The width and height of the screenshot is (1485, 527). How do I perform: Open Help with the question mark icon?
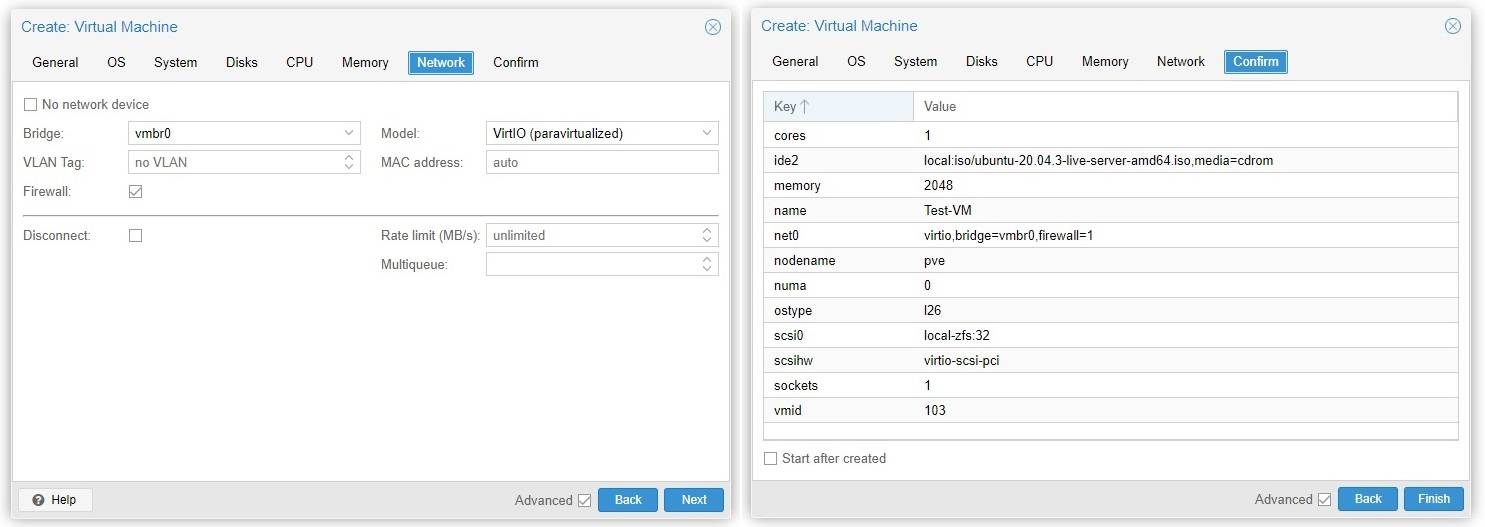coord(54,500)
